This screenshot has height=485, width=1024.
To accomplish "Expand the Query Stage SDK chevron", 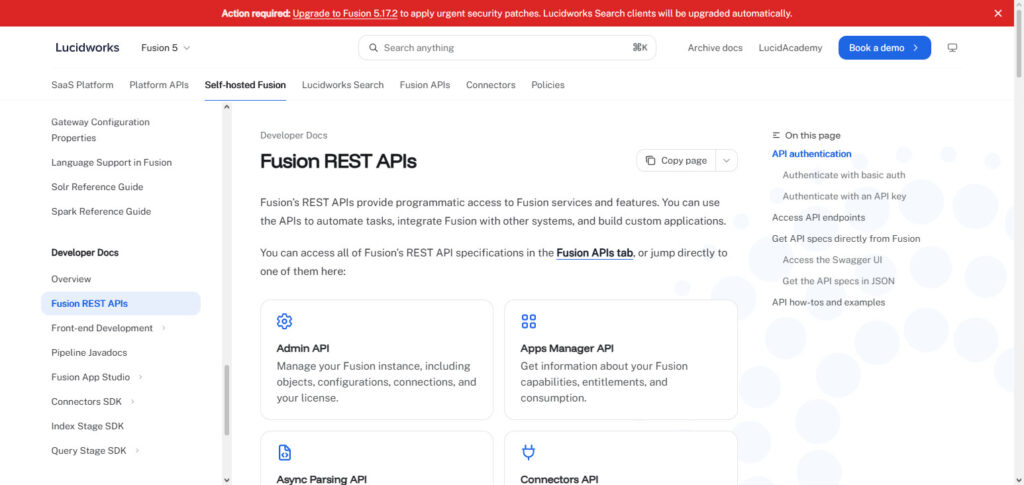I will 137,450.
